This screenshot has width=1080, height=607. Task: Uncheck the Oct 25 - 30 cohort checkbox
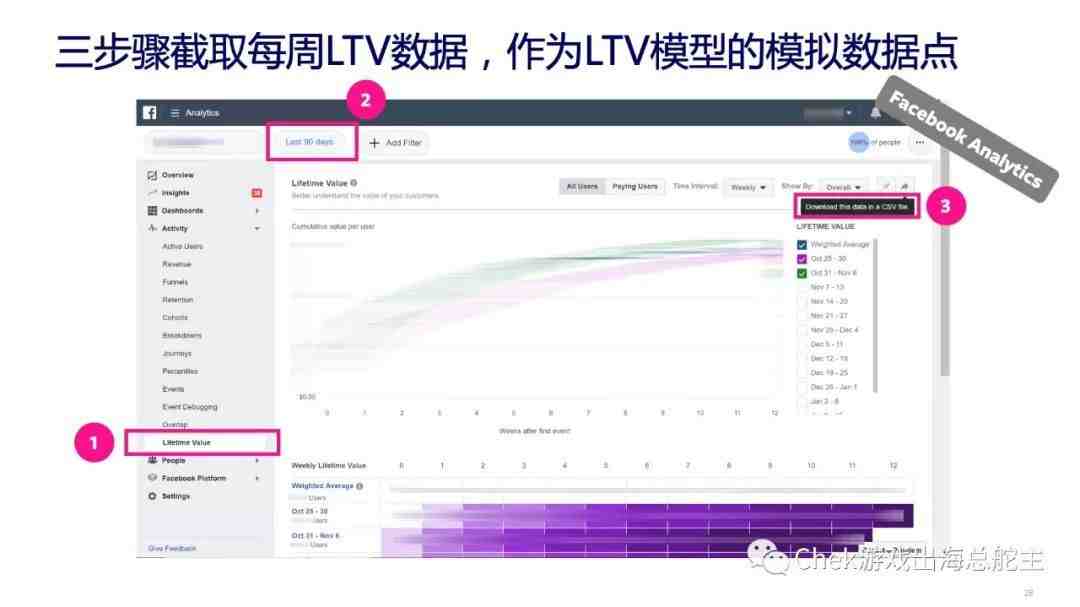click(802, 259)
